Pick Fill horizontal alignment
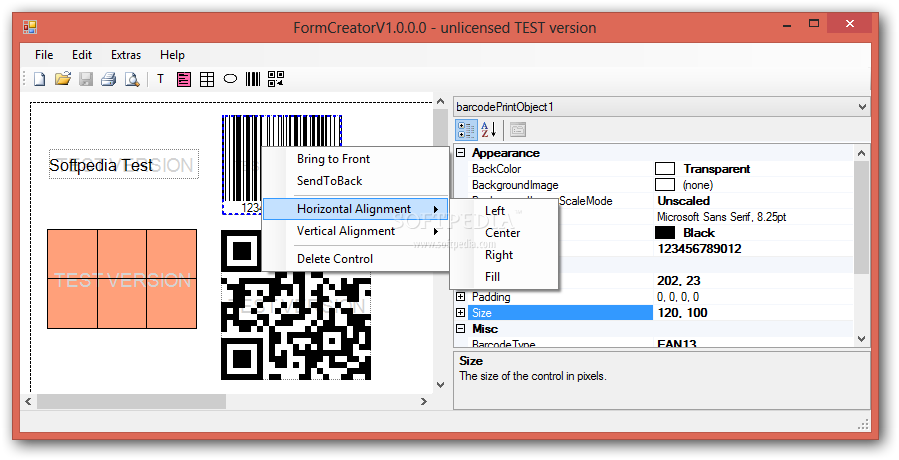This screenshot has height=460, width=899. (504, 277)
